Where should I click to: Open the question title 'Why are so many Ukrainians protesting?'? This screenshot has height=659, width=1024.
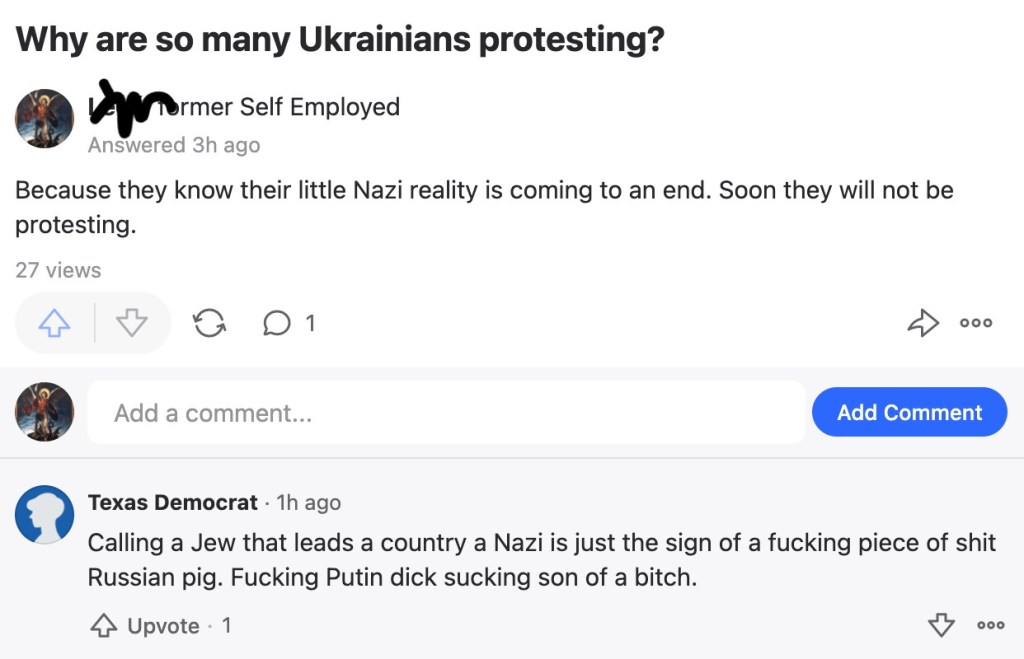point(340,39)
